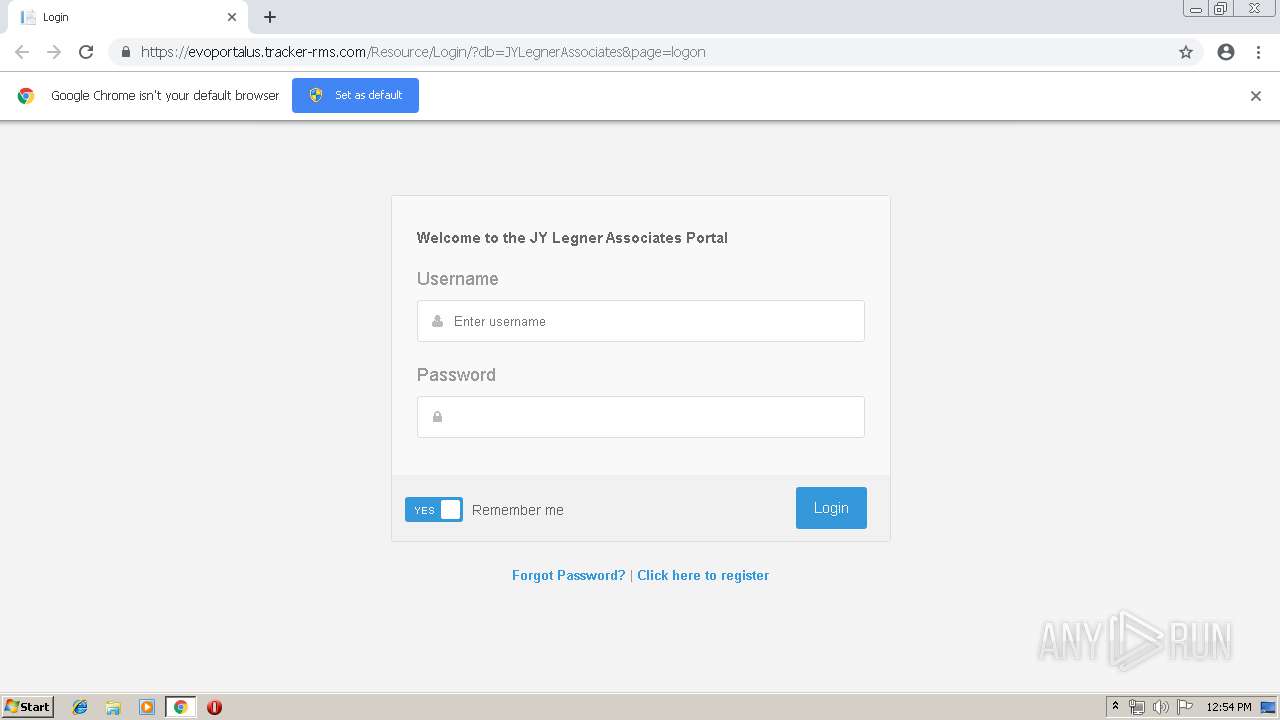Click the Google Chrome isn't your default browser message
The height and width of the screenshot is (720, 1280).
165,96
